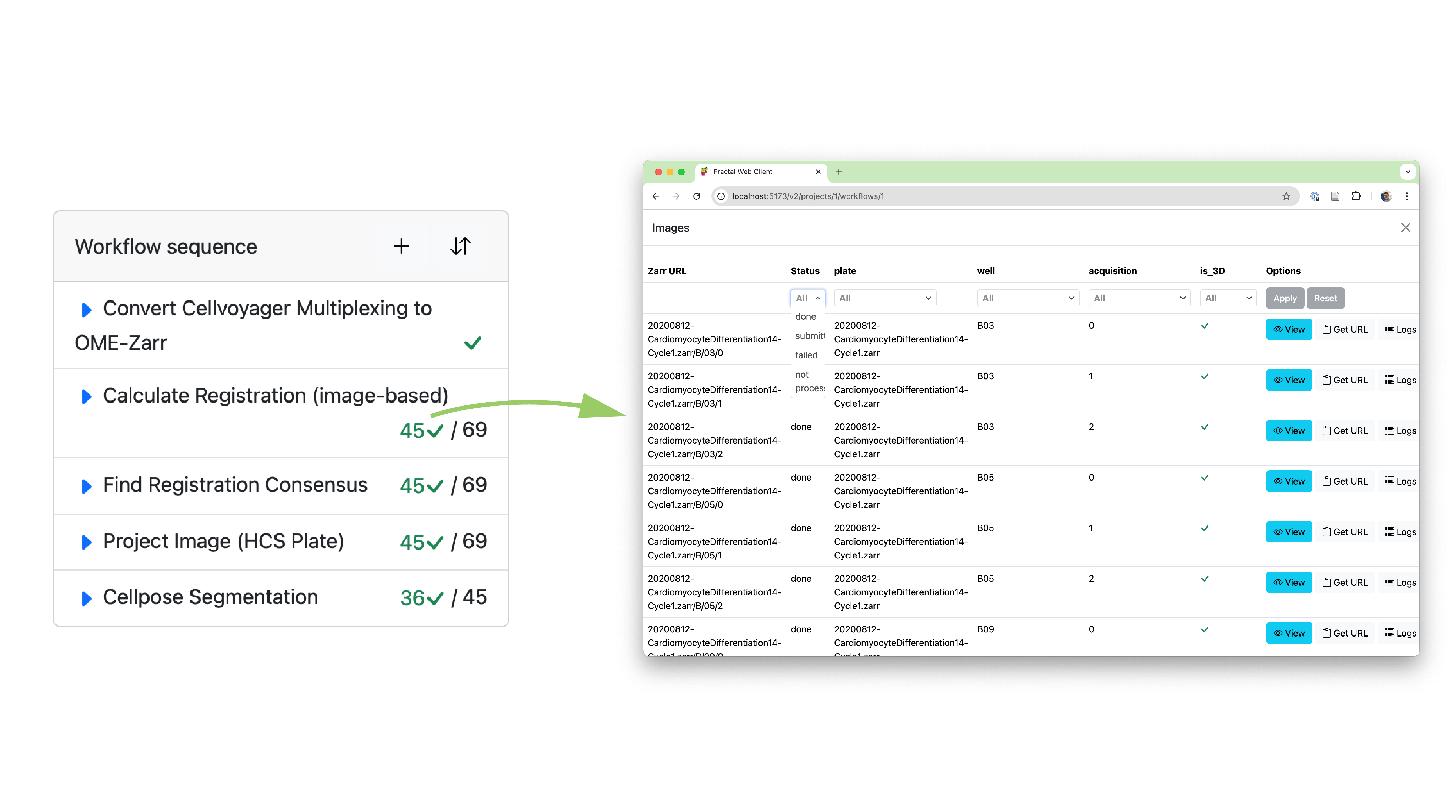Click 'done' status of B/03/2 row

click(801, 427)
